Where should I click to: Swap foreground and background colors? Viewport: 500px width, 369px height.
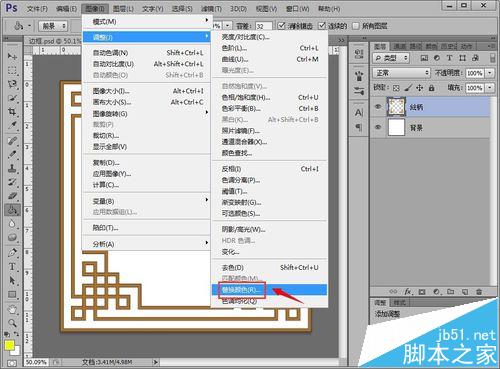pos(16,334)
